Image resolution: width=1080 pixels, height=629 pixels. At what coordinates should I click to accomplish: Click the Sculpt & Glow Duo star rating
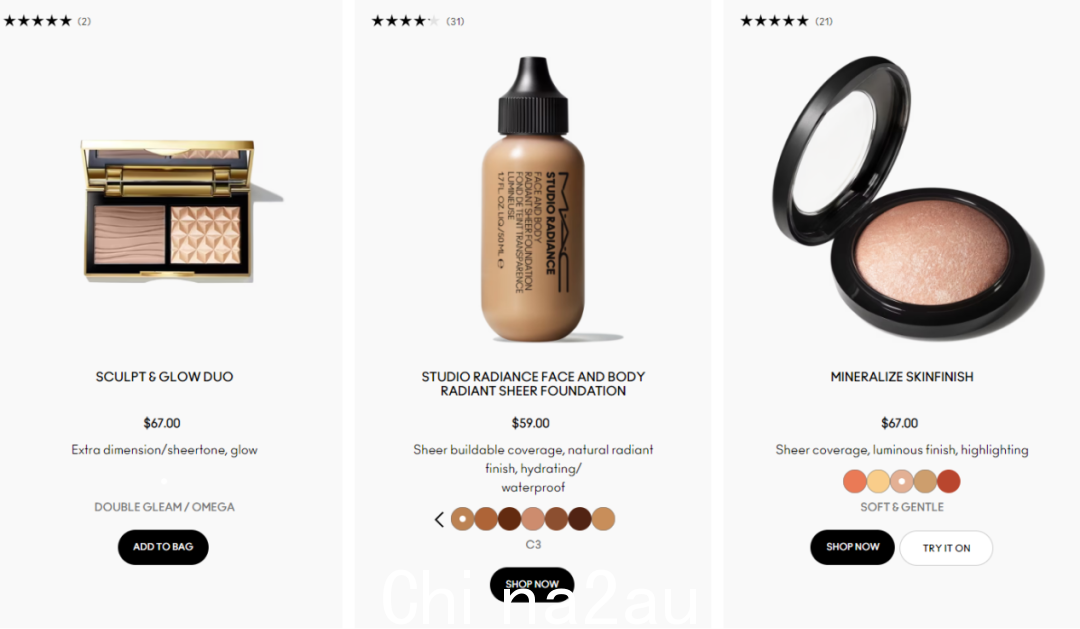(x=47, y=21)
